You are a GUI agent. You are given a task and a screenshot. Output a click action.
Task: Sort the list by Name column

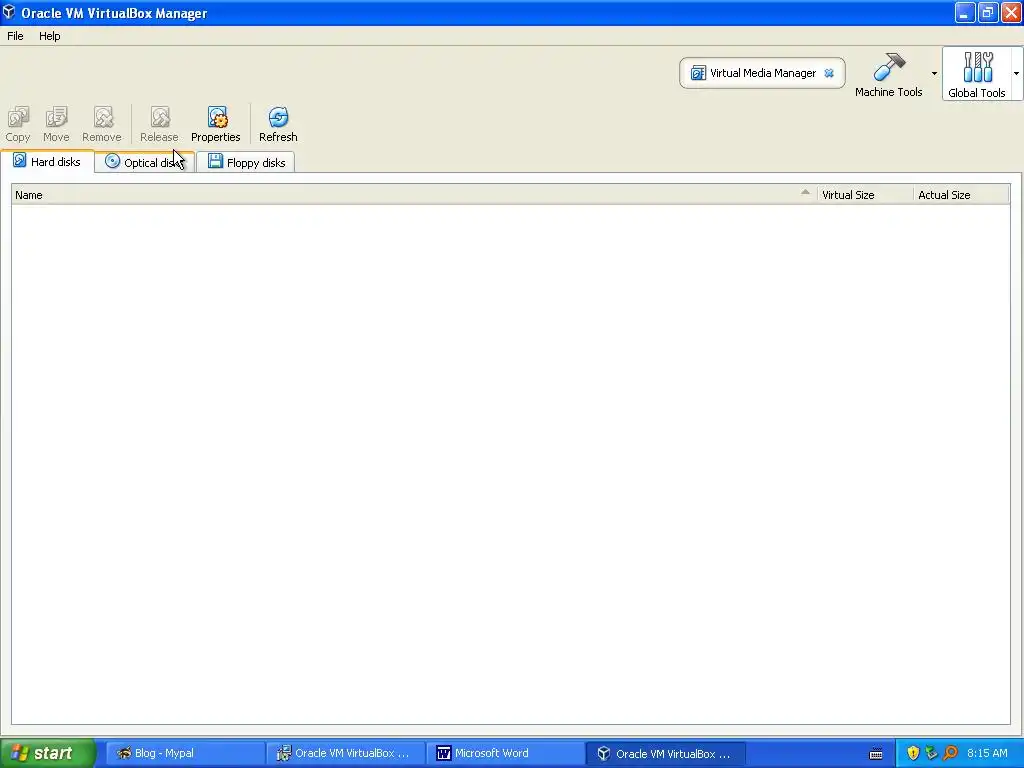click(x=413, y=195)
